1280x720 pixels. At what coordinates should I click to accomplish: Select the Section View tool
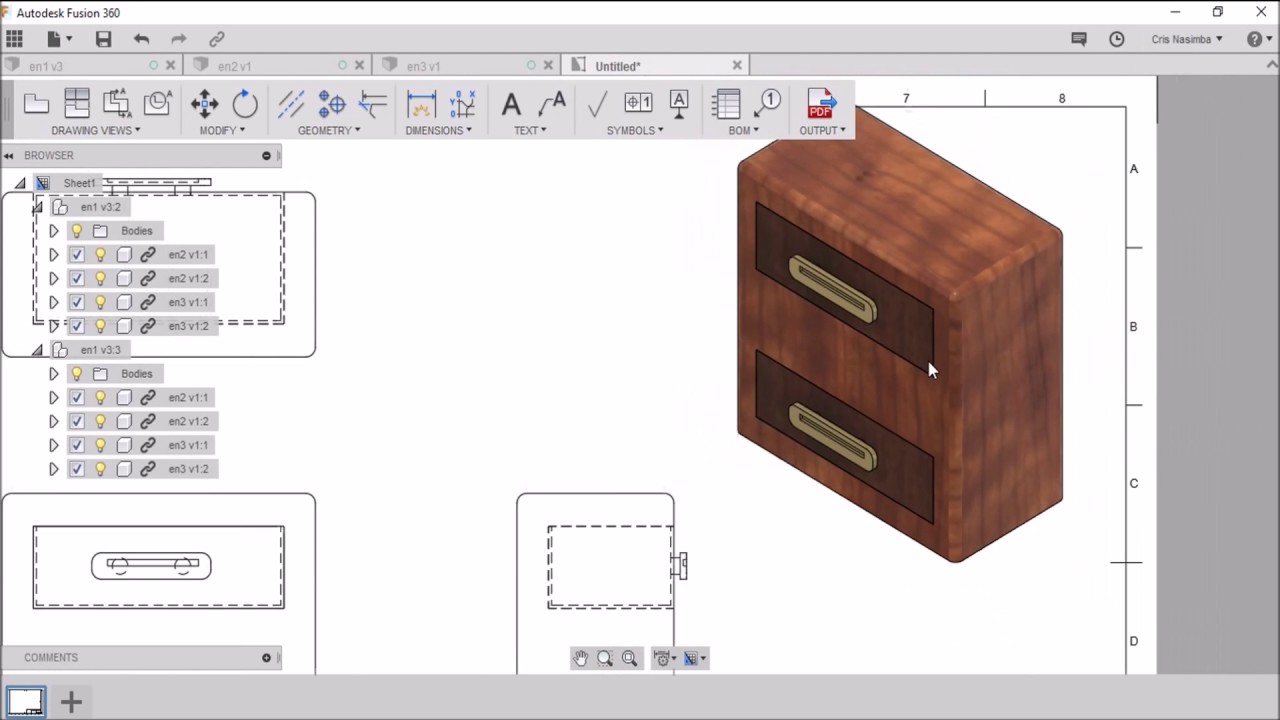[117, 103]
